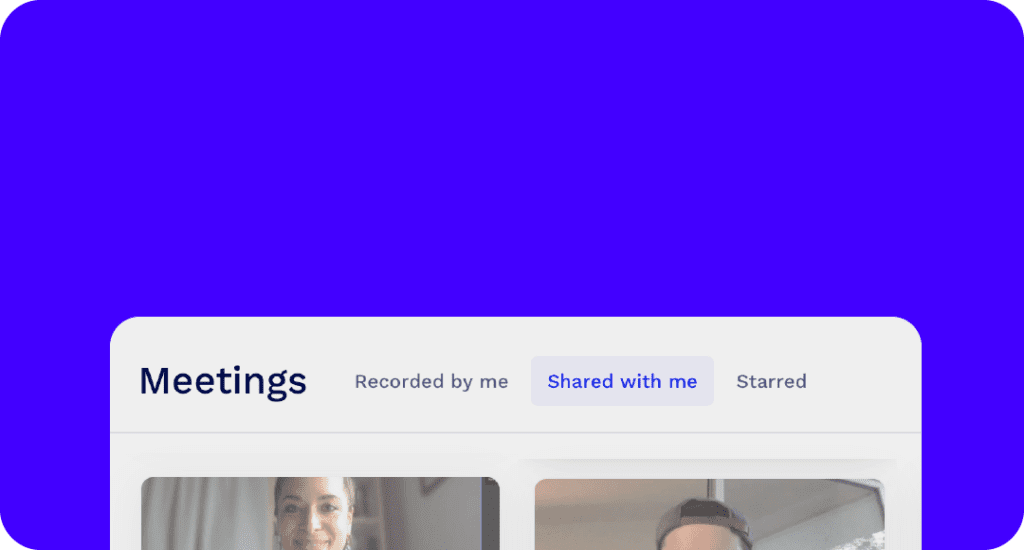Open the meeting thumbnail with smiling woman
This screenshot has height=550, width=1024.
pos(321,513)
